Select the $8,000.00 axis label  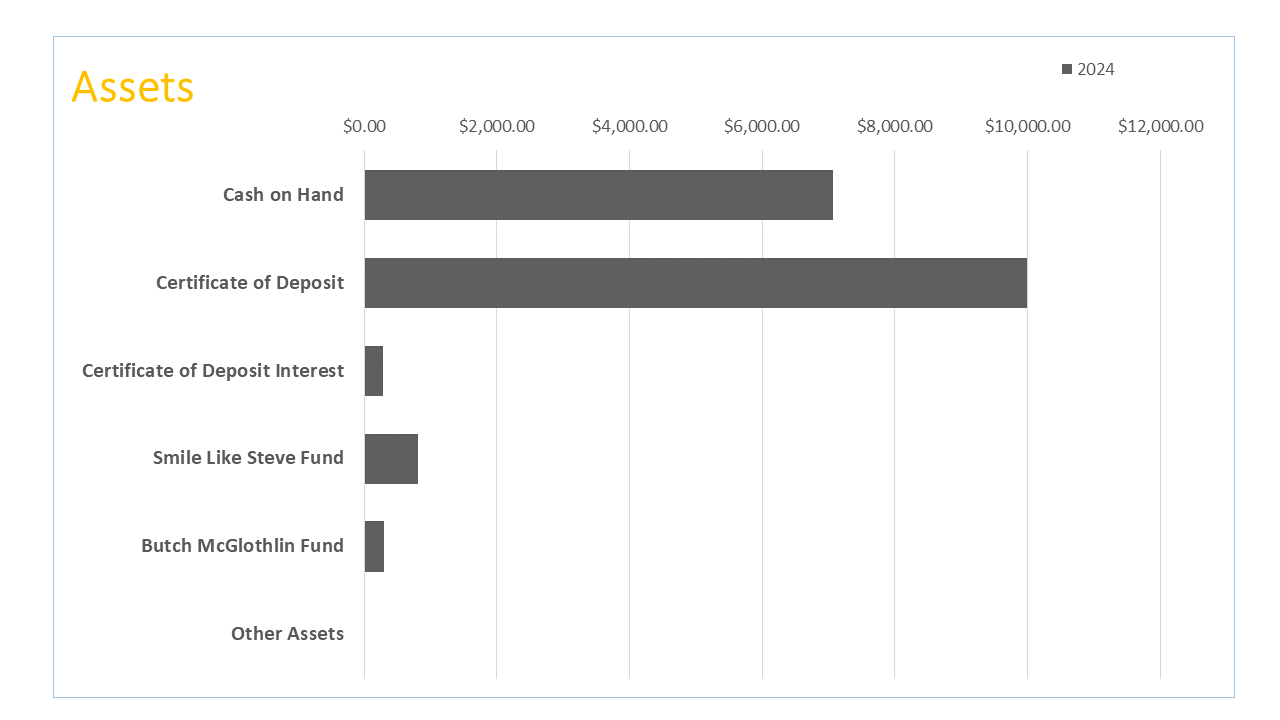click(895, 126)
